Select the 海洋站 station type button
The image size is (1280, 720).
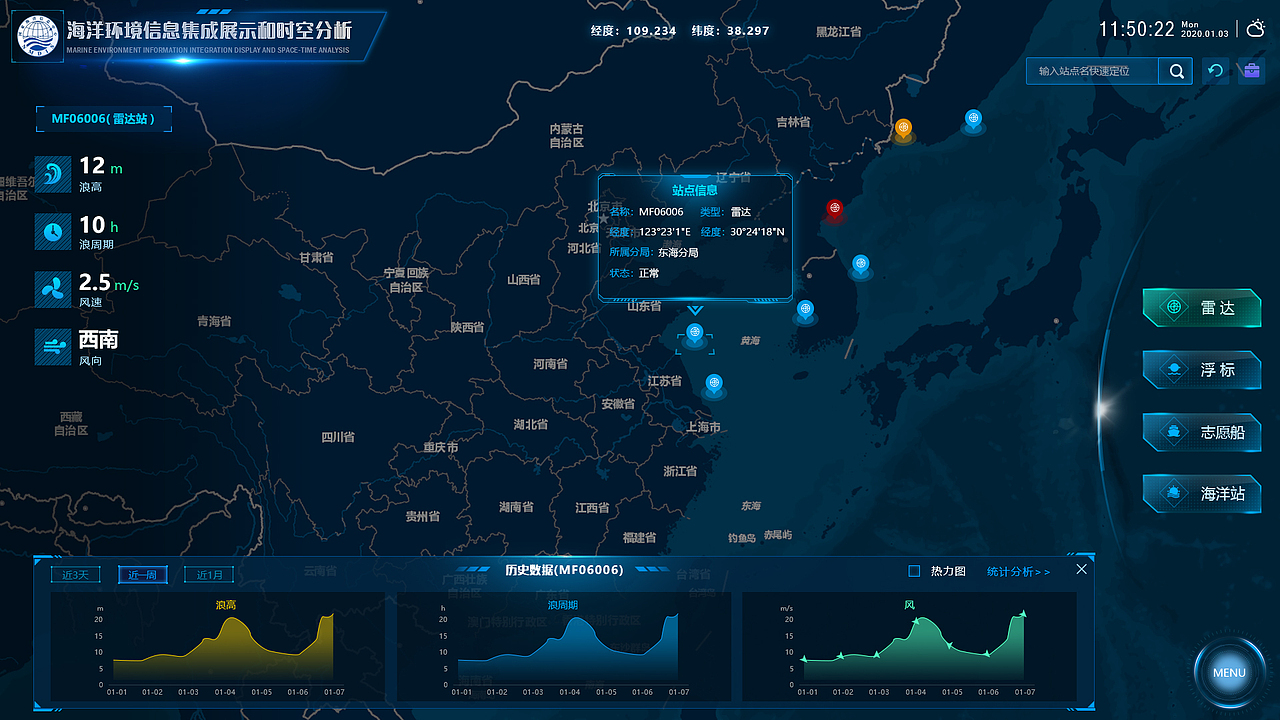point(1202,493)
